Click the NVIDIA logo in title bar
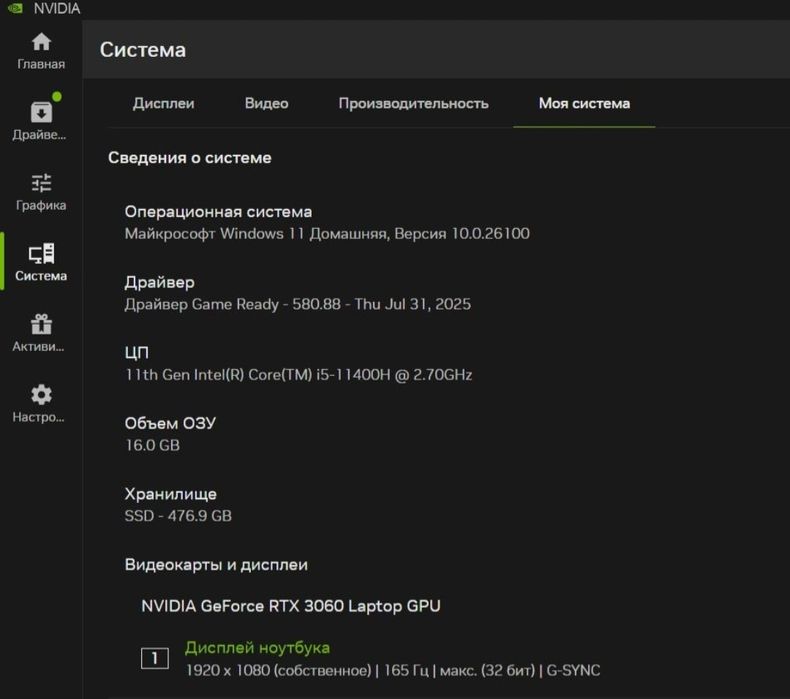790x699 pixels. click(15, 8)
